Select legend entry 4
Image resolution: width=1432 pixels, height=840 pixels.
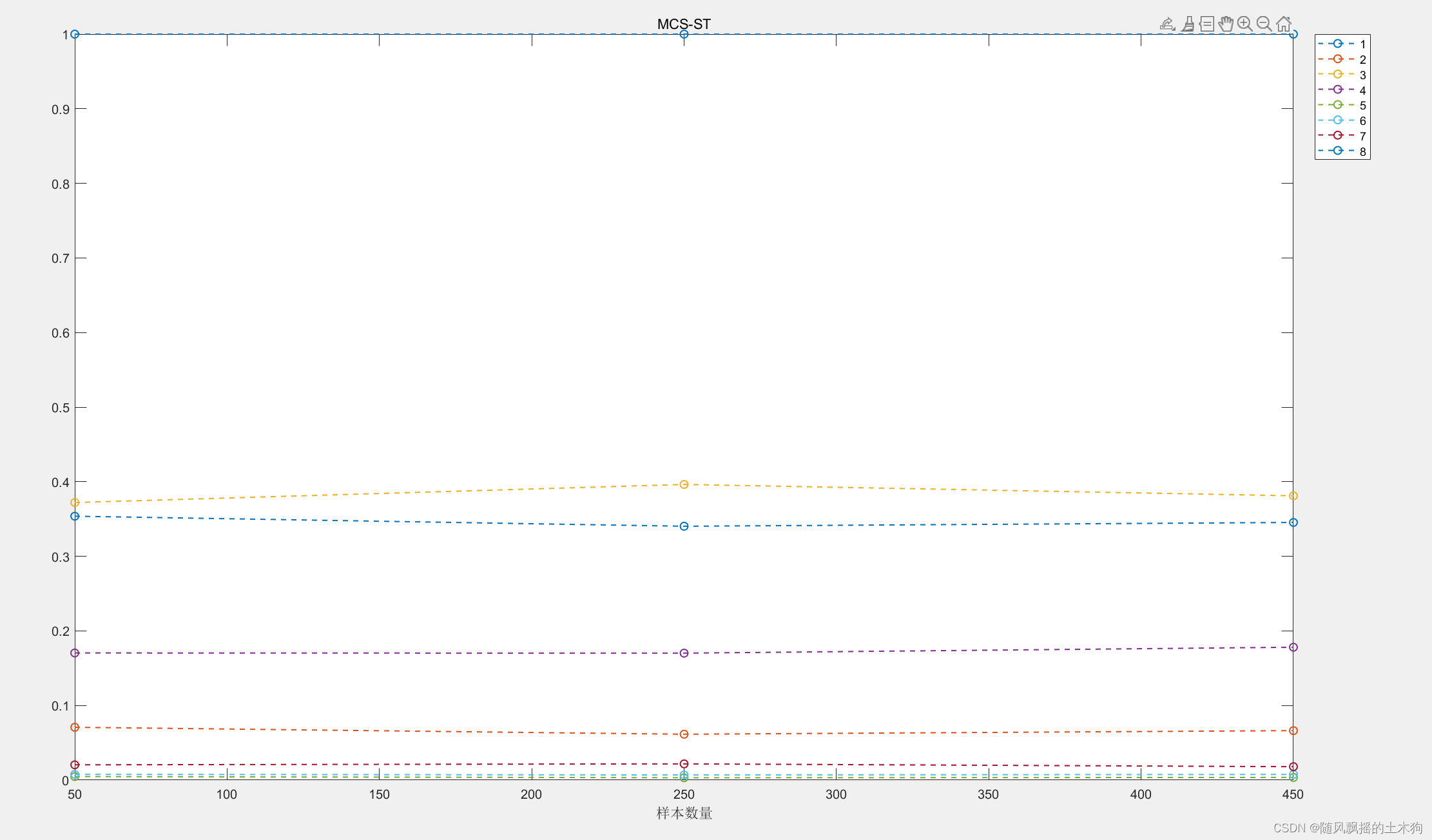pos(1342,90)
